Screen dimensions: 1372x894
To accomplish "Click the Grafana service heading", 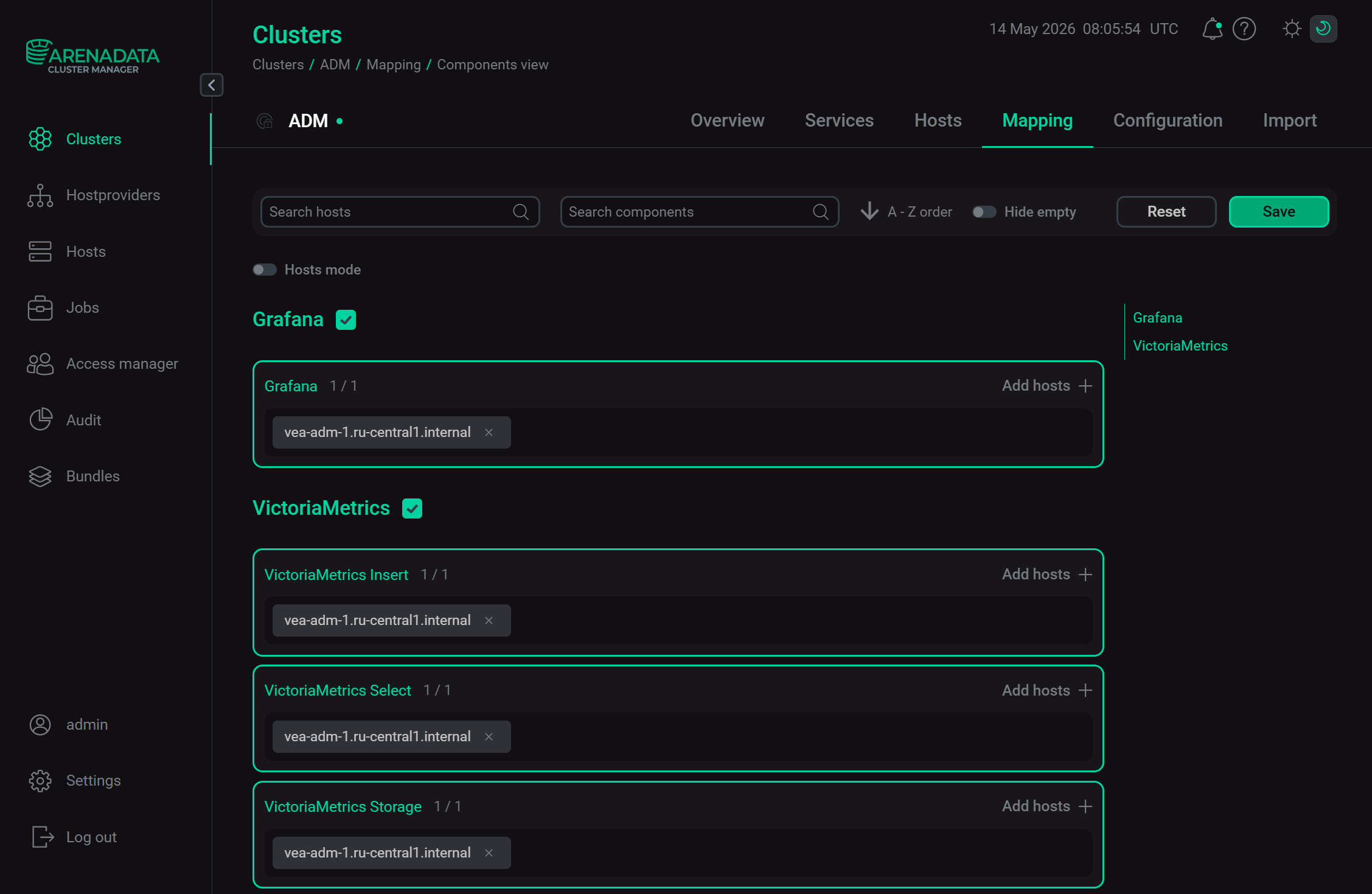I will click(x=288, y=320).
